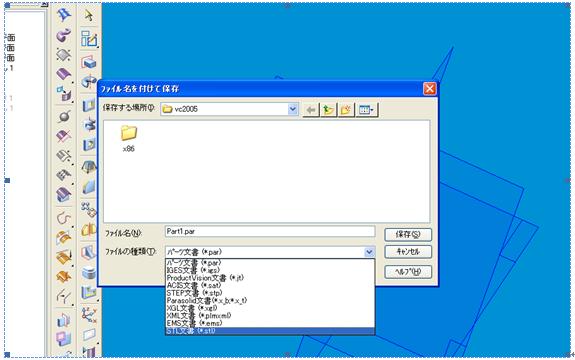Screen dimensions: 575x360
Task: Collapse the file type combo box arrow
Action: point(369,252)
